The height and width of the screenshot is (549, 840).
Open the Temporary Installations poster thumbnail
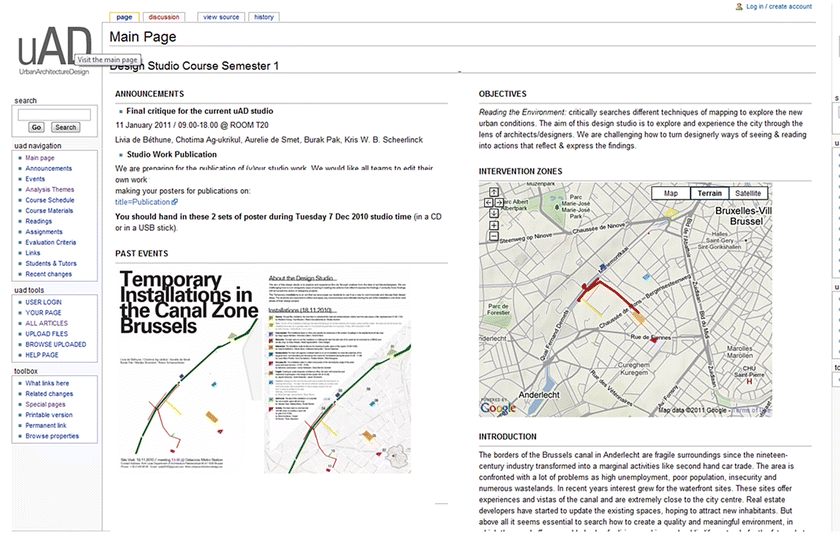189,371
